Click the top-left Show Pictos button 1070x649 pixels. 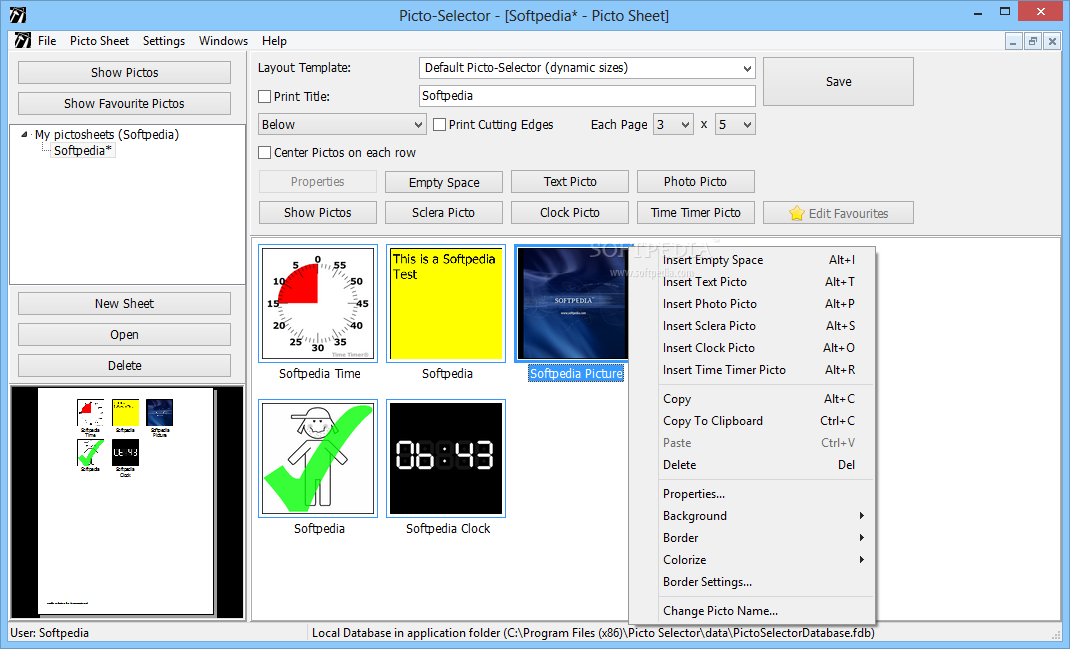pos(124,72)
